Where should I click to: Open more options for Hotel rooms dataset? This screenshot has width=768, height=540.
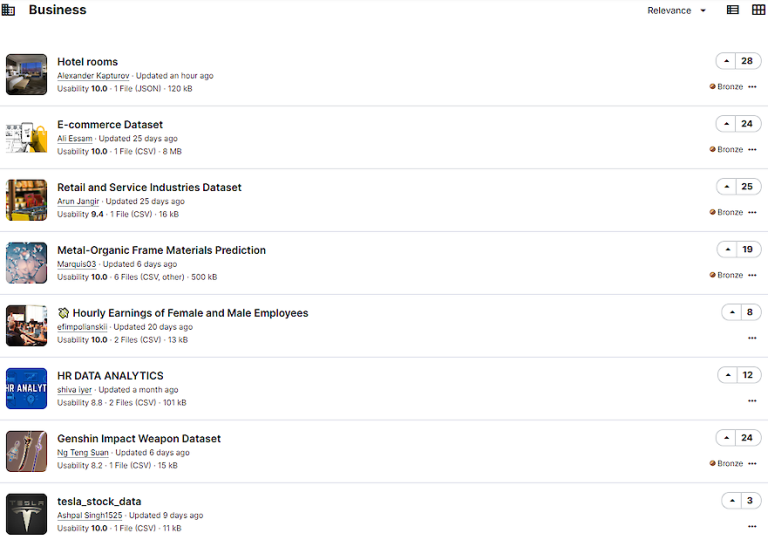tap(752, 87)
